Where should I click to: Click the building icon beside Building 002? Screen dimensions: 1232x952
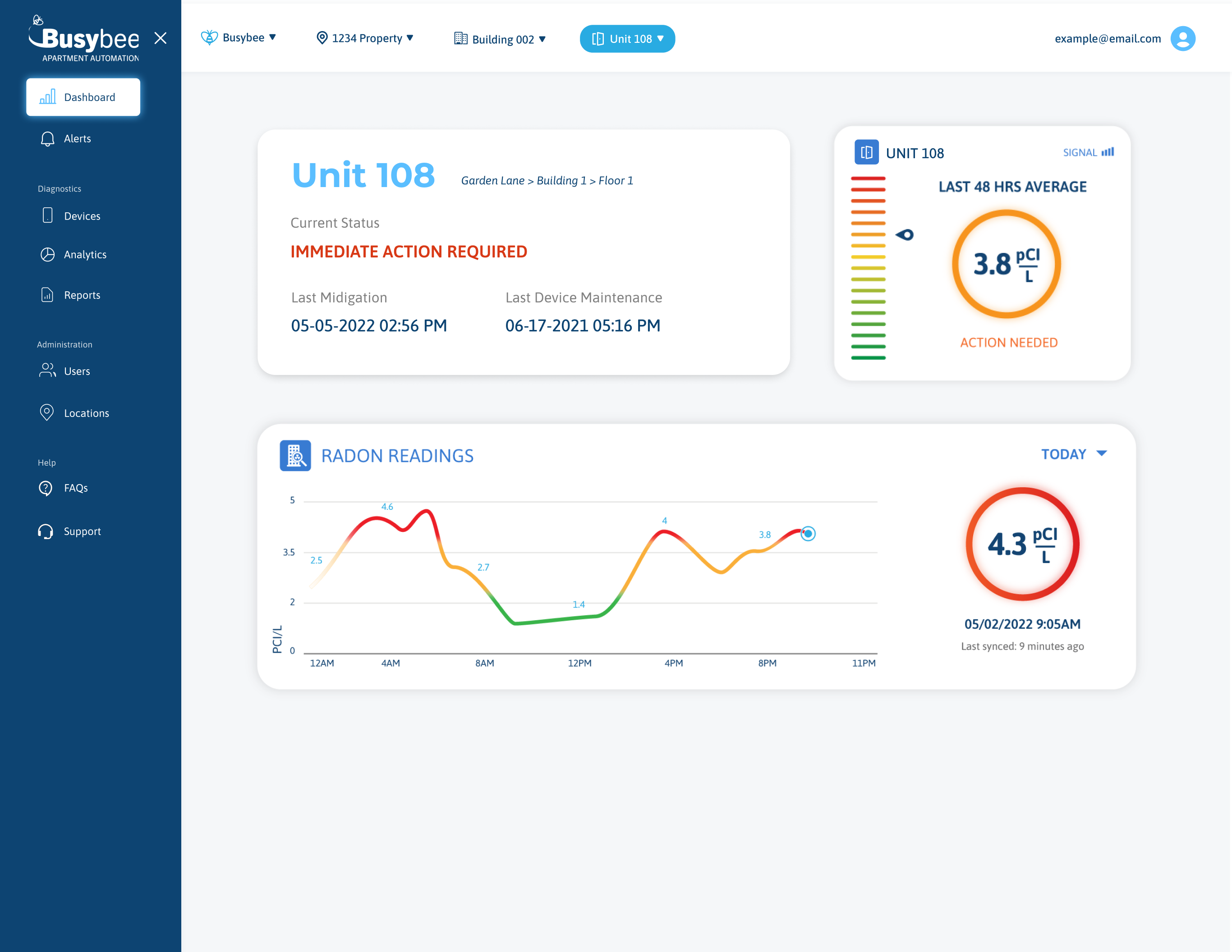coord(461,38)
